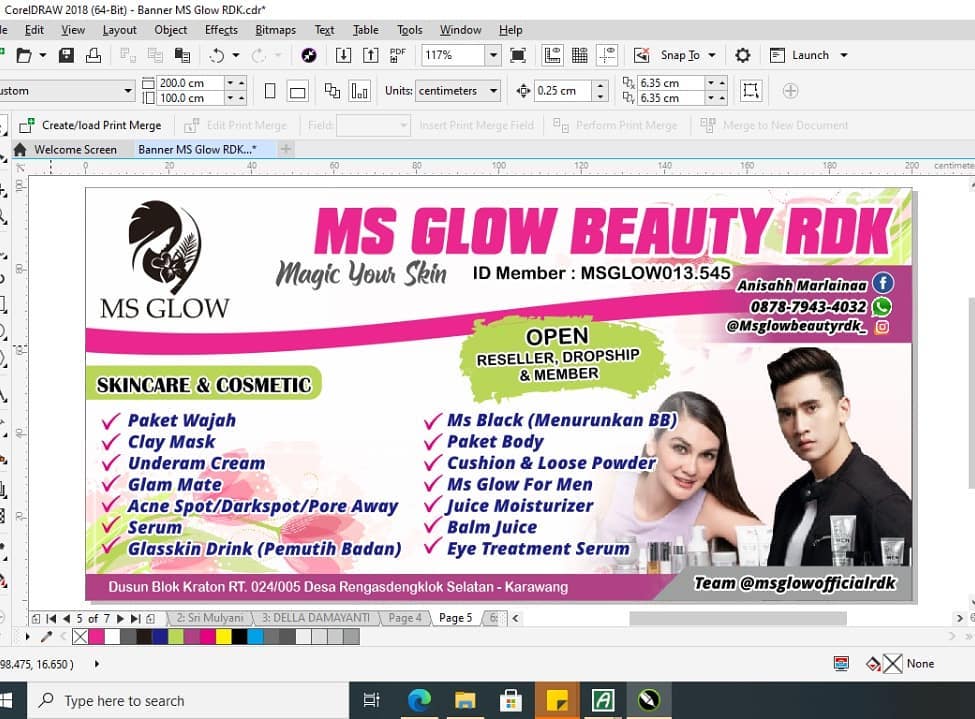Open the Bitmaps menu
This screenshot has height=719, width=975.
coord(275,30)
